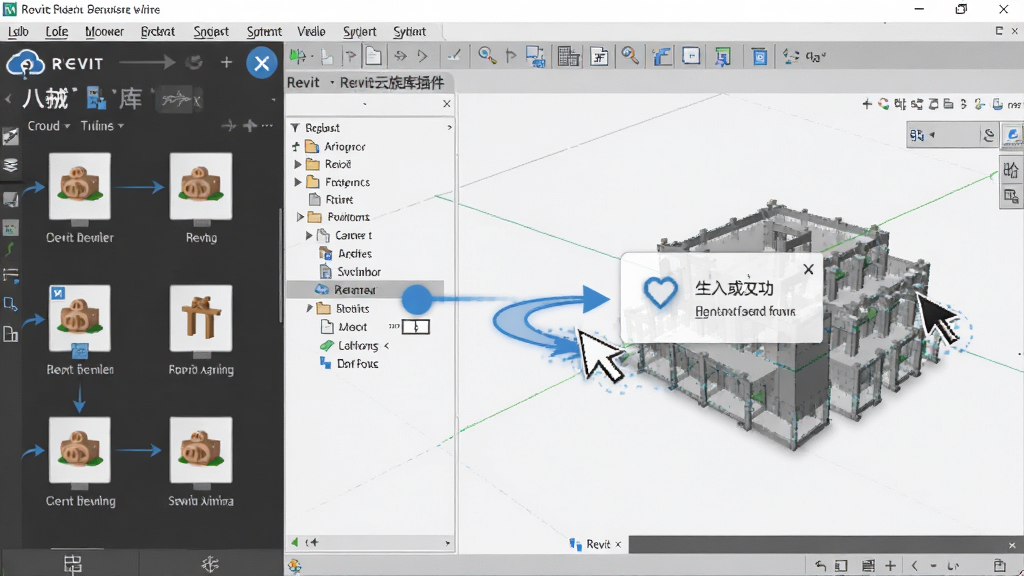Toggle the checkbox on Reırt Berıilen thumbnail
1024x576 pixels.
tap(58, 293)
